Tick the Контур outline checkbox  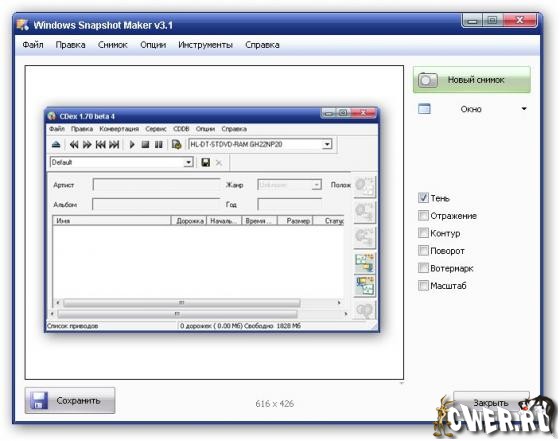pos(423,233)
